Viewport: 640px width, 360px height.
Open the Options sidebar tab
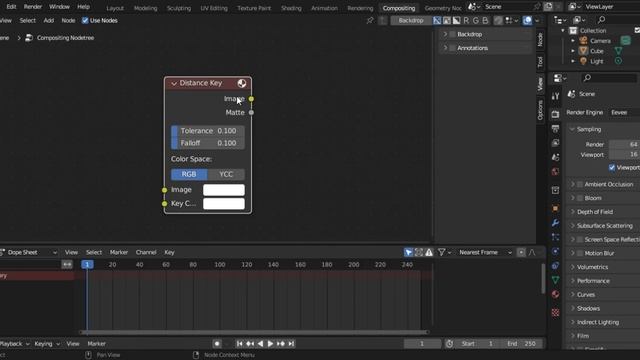(x=540, y=110)
